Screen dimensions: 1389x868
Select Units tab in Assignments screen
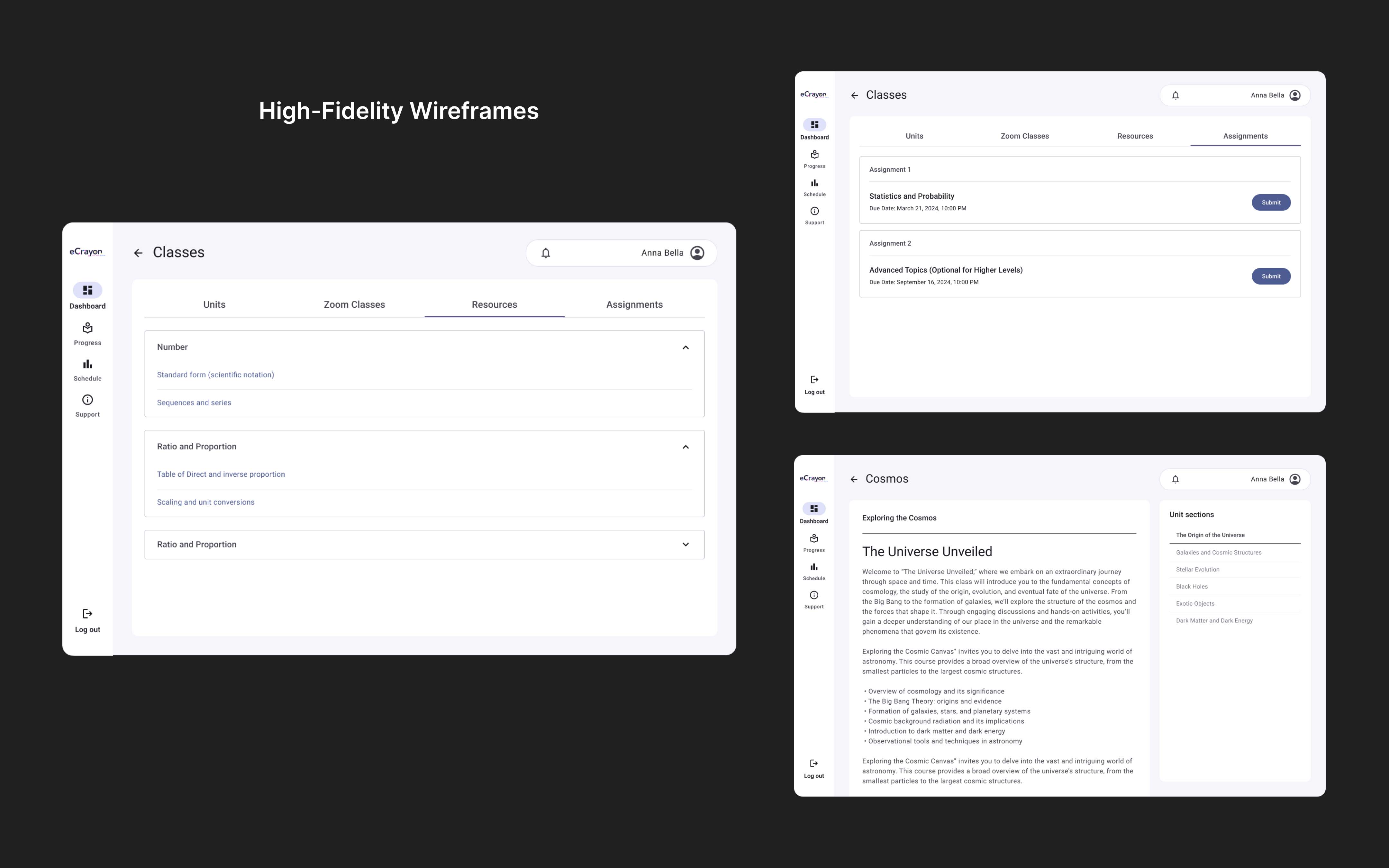tap(914, 136)
